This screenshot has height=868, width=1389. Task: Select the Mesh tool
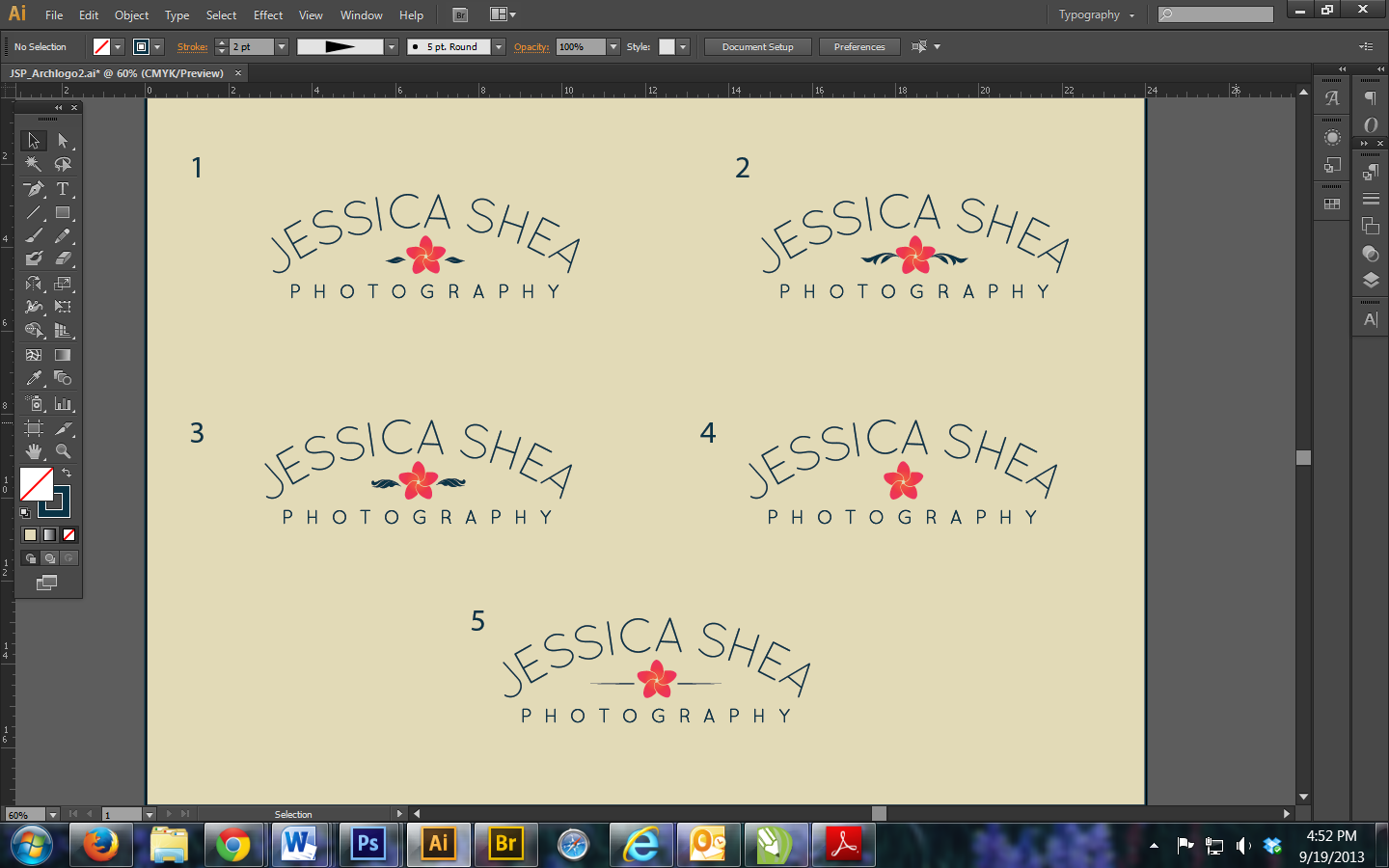coord(34,355)
